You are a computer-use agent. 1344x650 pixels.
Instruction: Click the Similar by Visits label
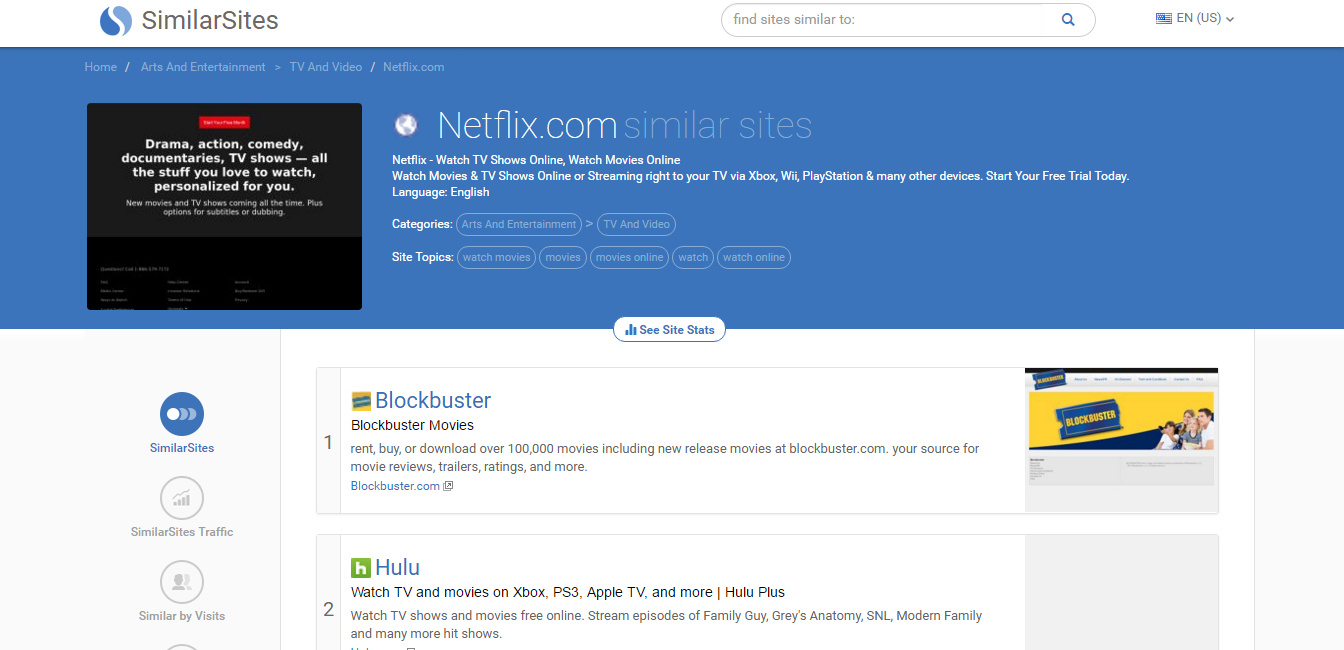point(182,616)
